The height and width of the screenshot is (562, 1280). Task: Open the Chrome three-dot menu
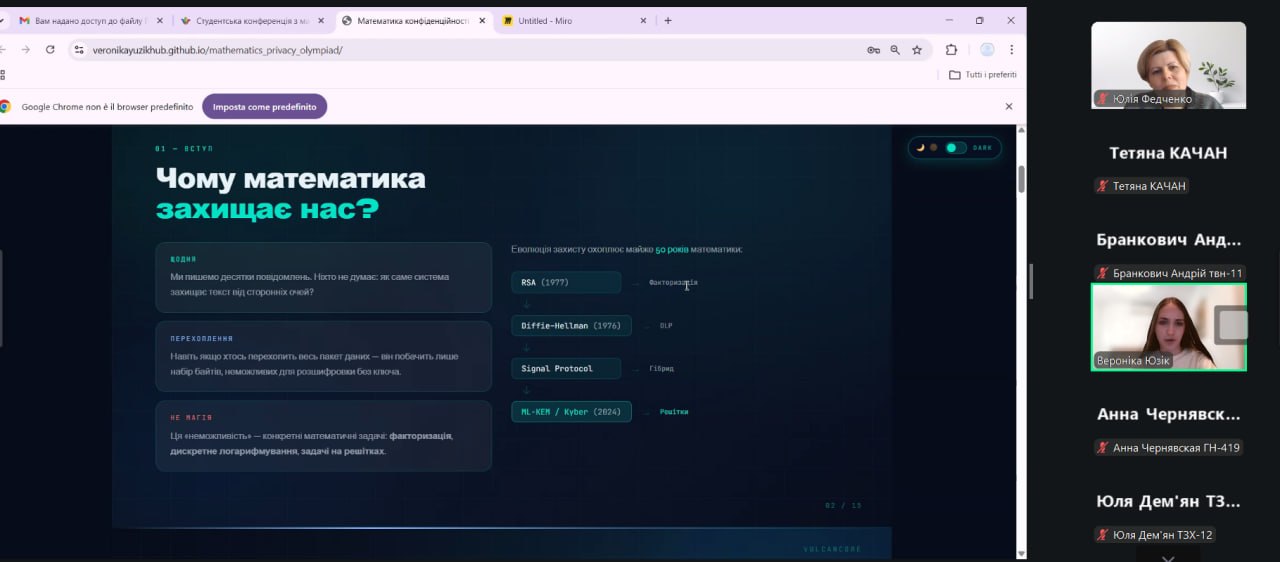(1012, 49)
